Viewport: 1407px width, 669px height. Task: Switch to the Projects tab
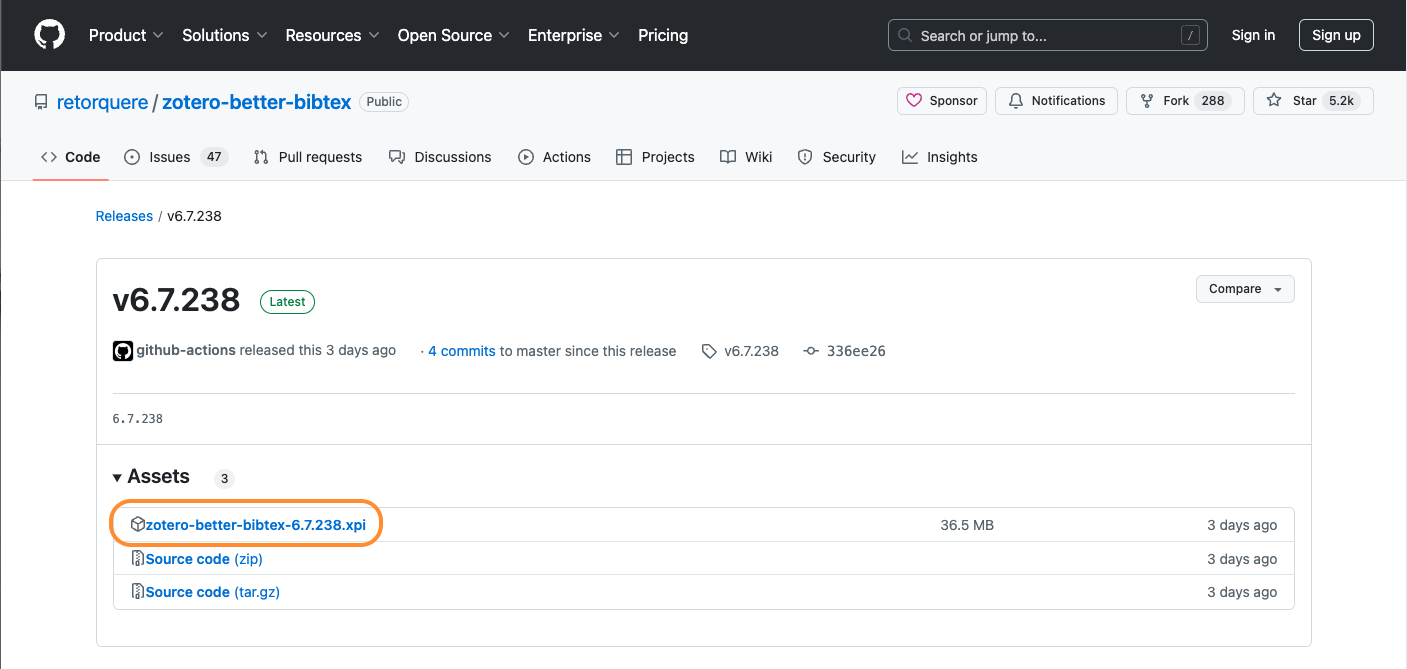(655, 157)
